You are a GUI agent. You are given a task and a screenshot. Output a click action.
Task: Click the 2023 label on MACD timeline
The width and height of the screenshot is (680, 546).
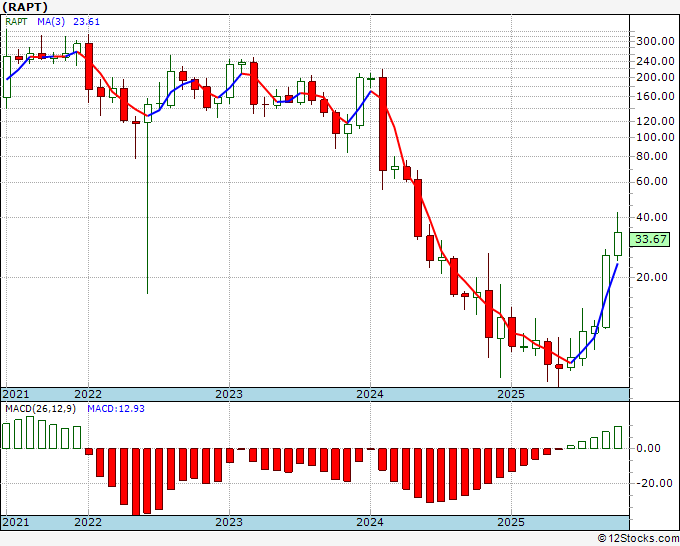[x=229, y=522]
